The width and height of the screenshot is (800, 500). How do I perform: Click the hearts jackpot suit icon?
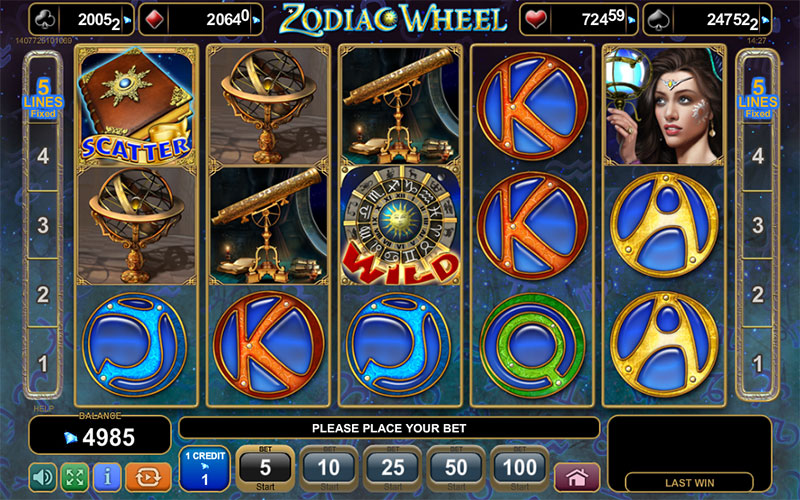point(536,19)
